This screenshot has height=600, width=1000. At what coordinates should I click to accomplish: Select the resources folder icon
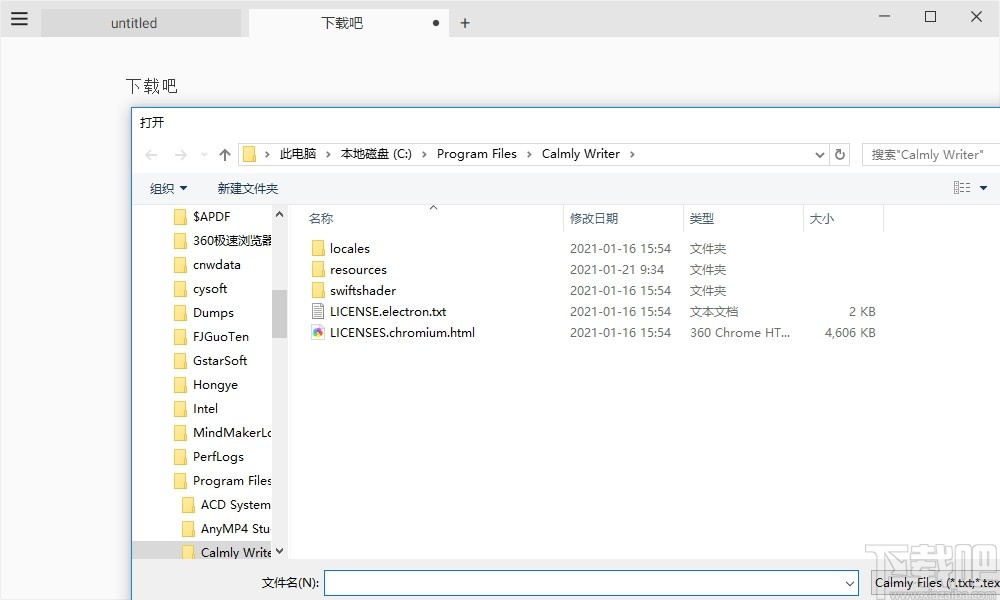[318, 269]
